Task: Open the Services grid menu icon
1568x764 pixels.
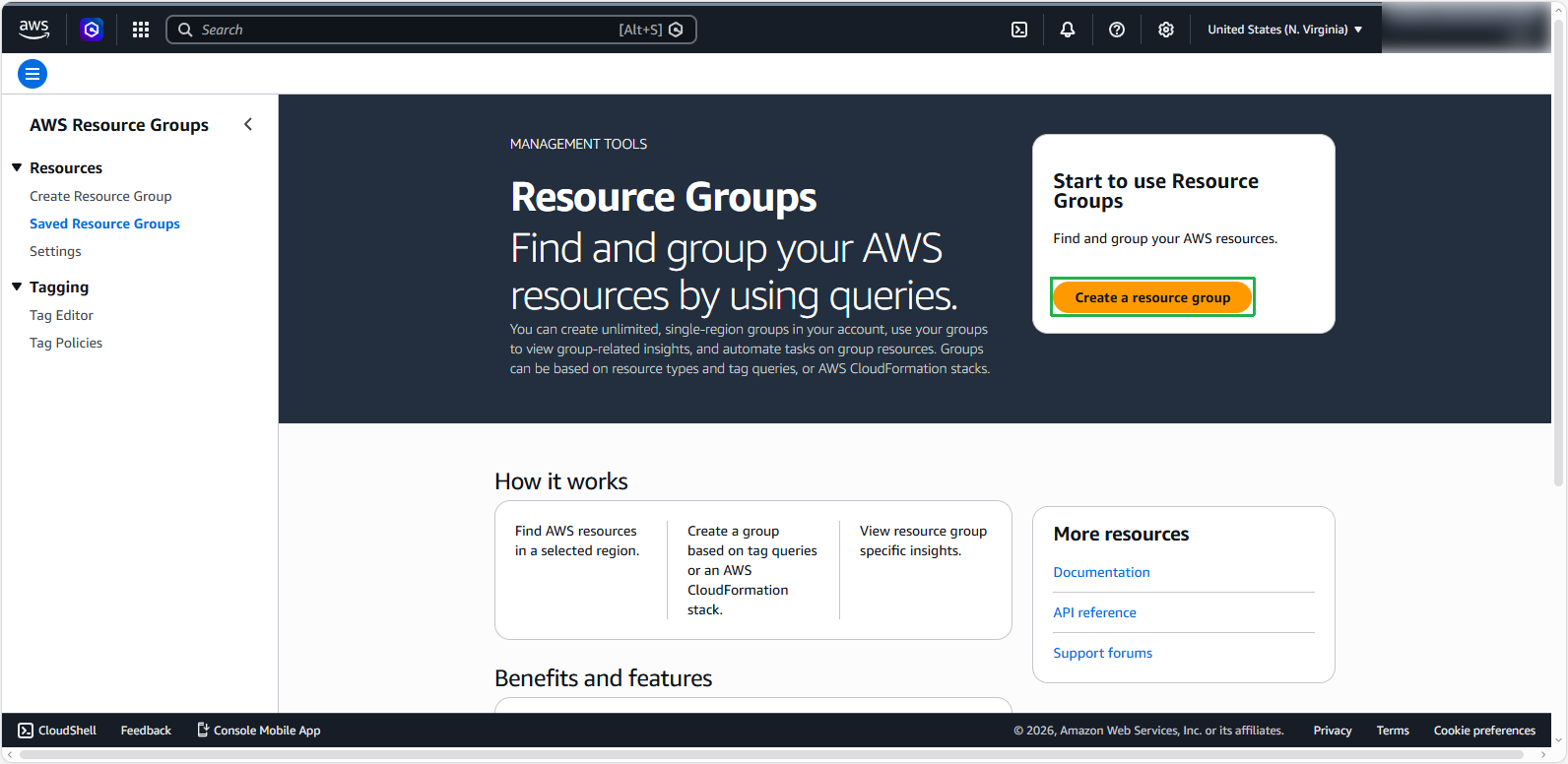Action: pos(141,30)
